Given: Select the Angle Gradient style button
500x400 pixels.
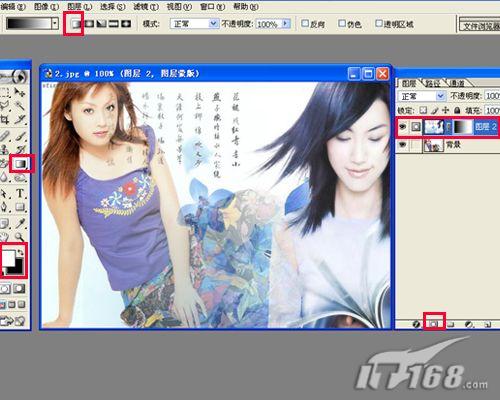Looking at the screenshot, I should pos(101,24).
